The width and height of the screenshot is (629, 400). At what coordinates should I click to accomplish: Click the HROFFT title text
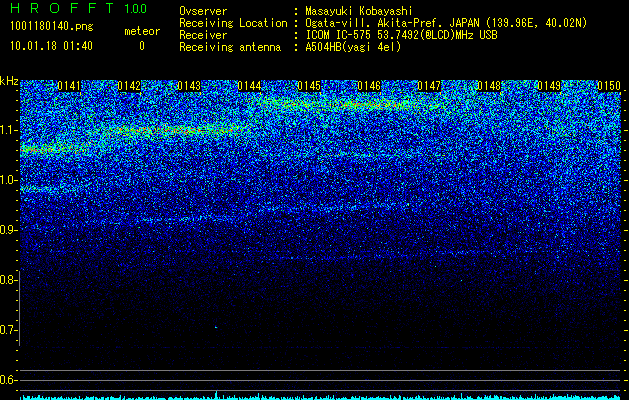click(x=62, y=8)
